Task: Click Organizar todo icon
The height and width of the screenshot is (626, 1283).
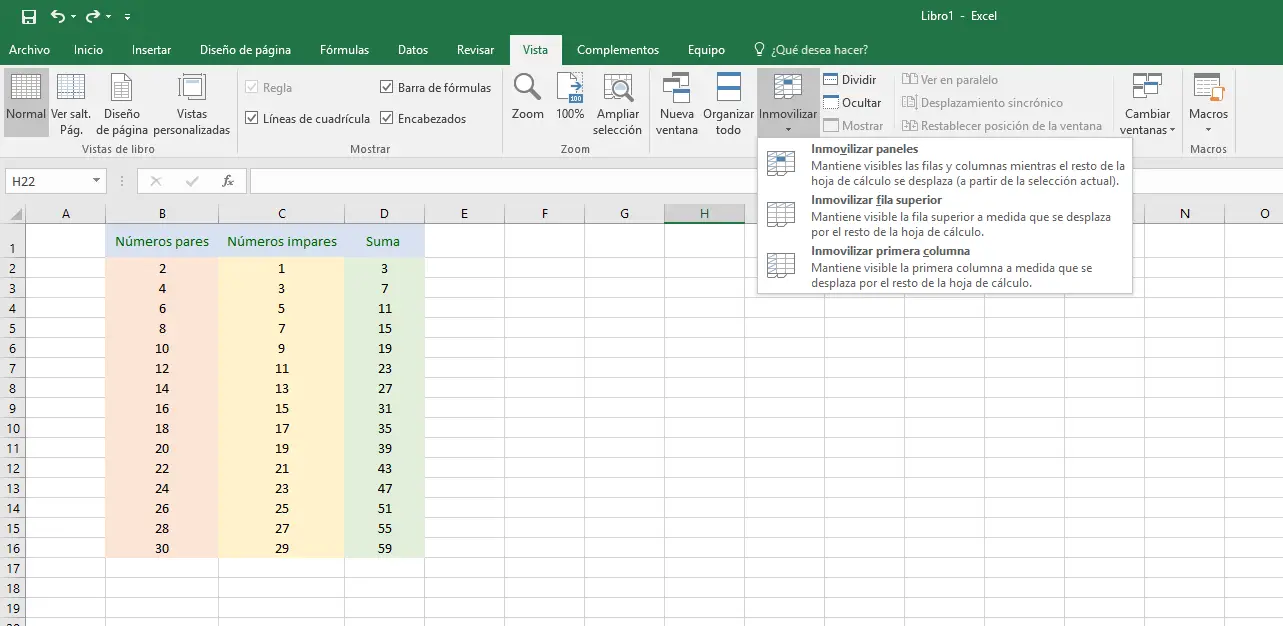Action: [728, 88]
